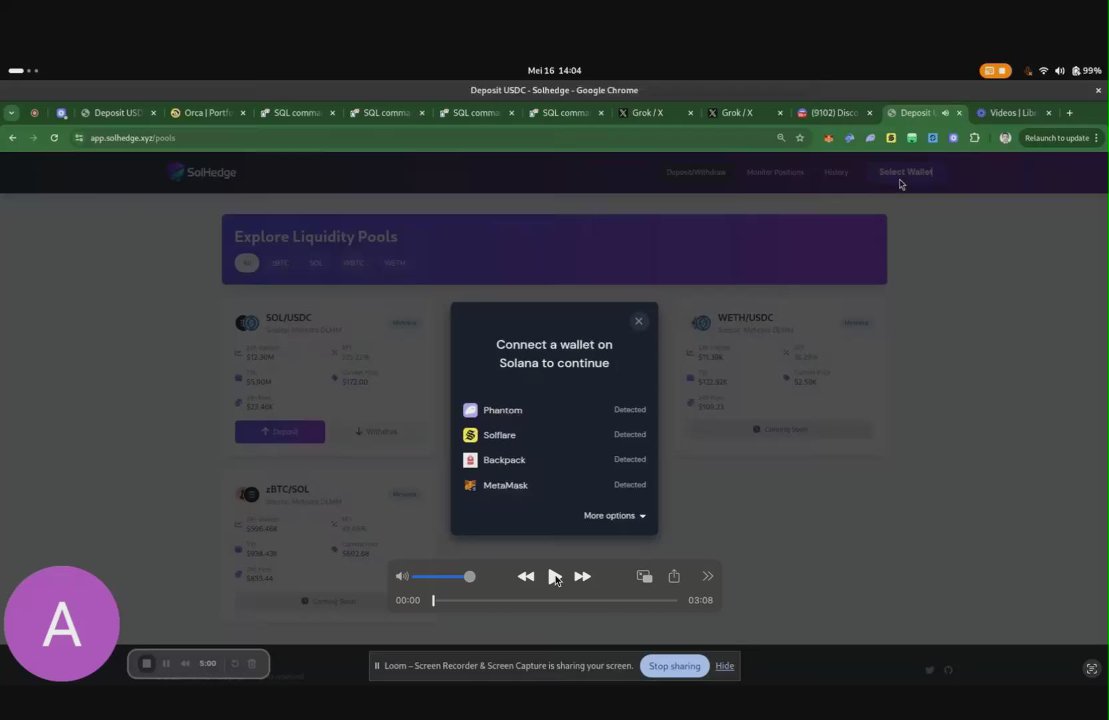Close the Orca Portfolio browser tab
1109x720 pixels.
(243, 113)
